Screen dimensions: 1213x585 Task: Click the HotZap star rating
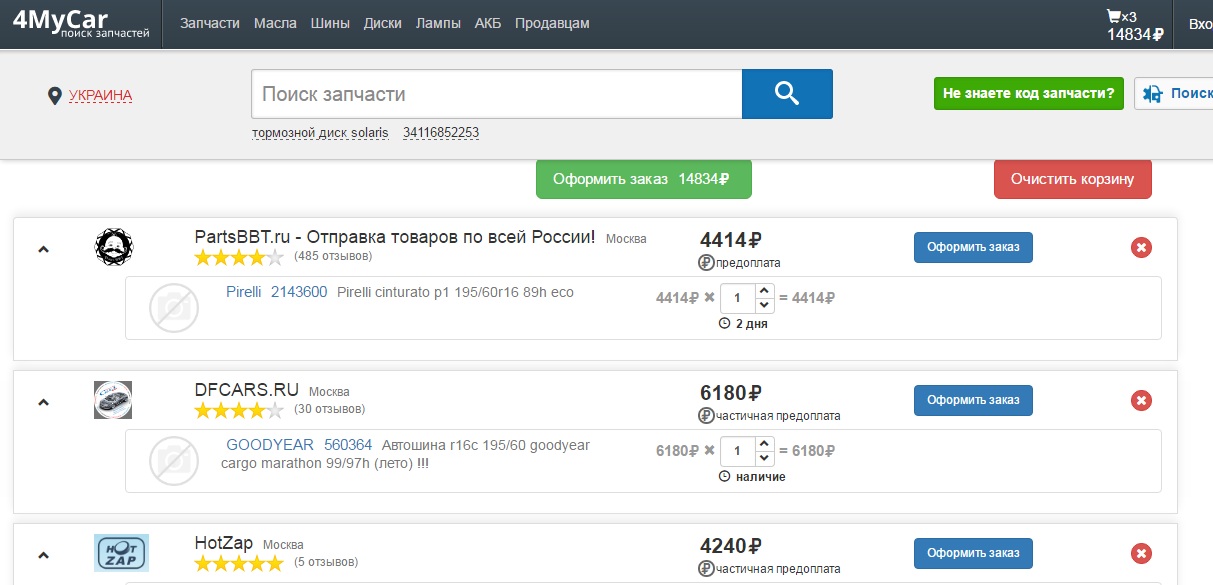pos(239,563)
